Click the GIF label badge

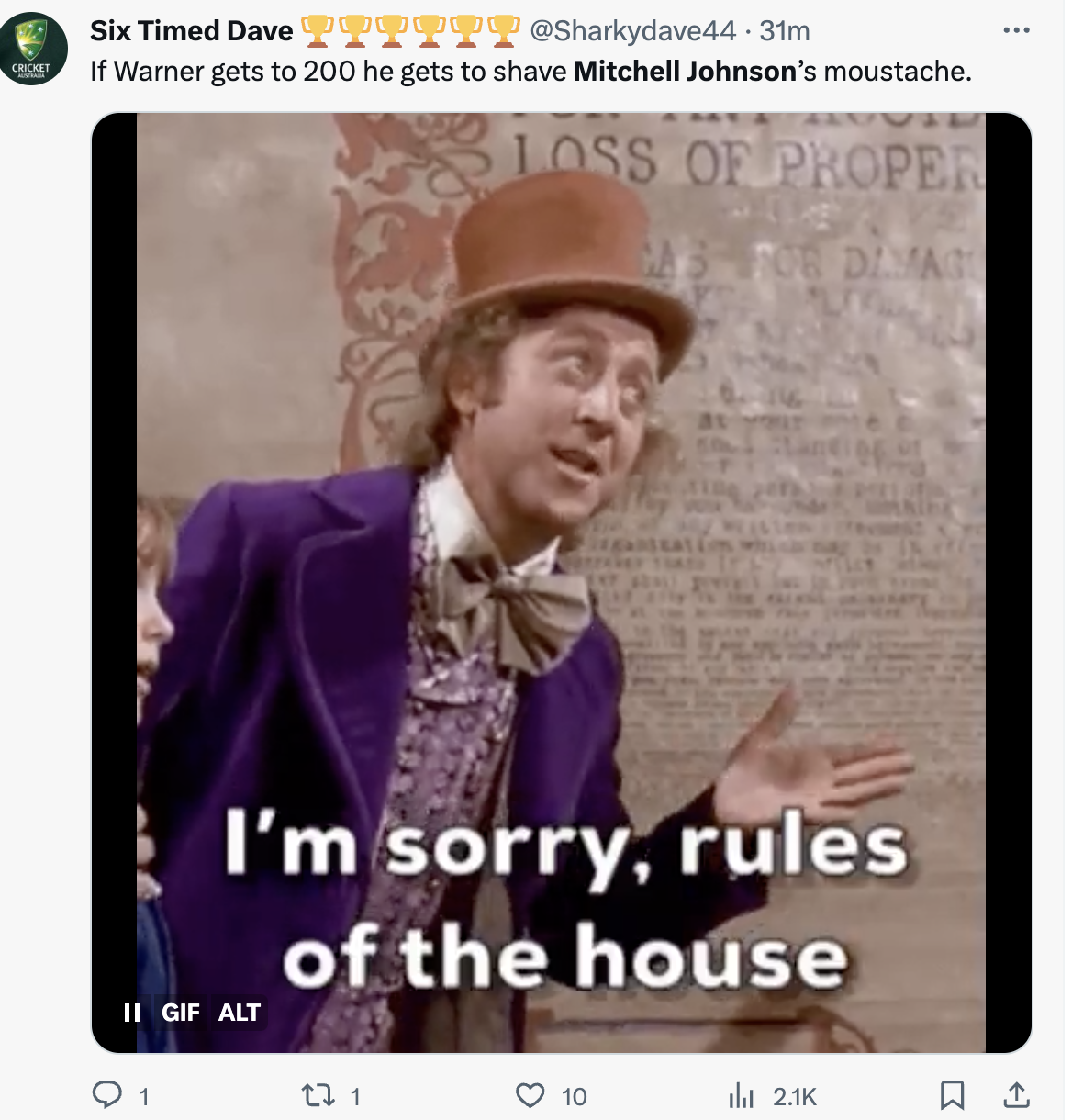(x=180, y=1013)
